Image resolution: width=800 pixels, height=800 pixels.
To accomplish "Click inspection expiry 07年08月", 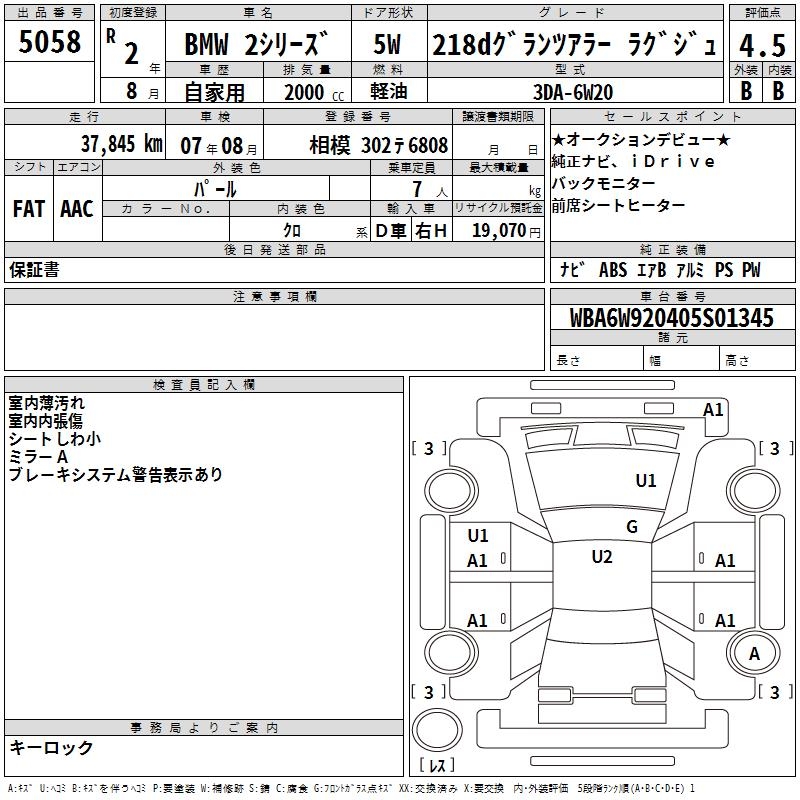I will tap(219, 146).
